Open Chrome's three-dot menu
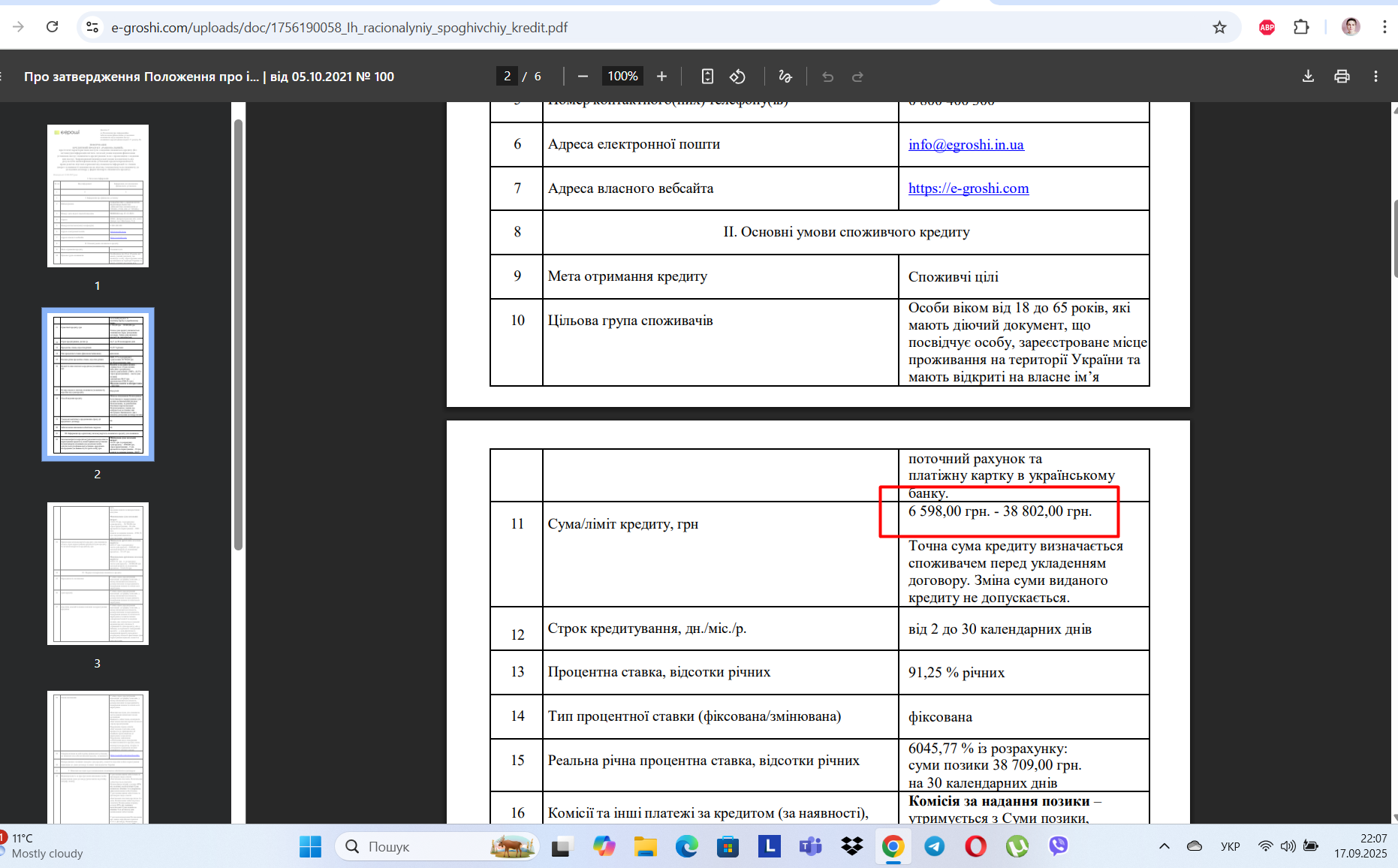 [x=1384, y=27]
